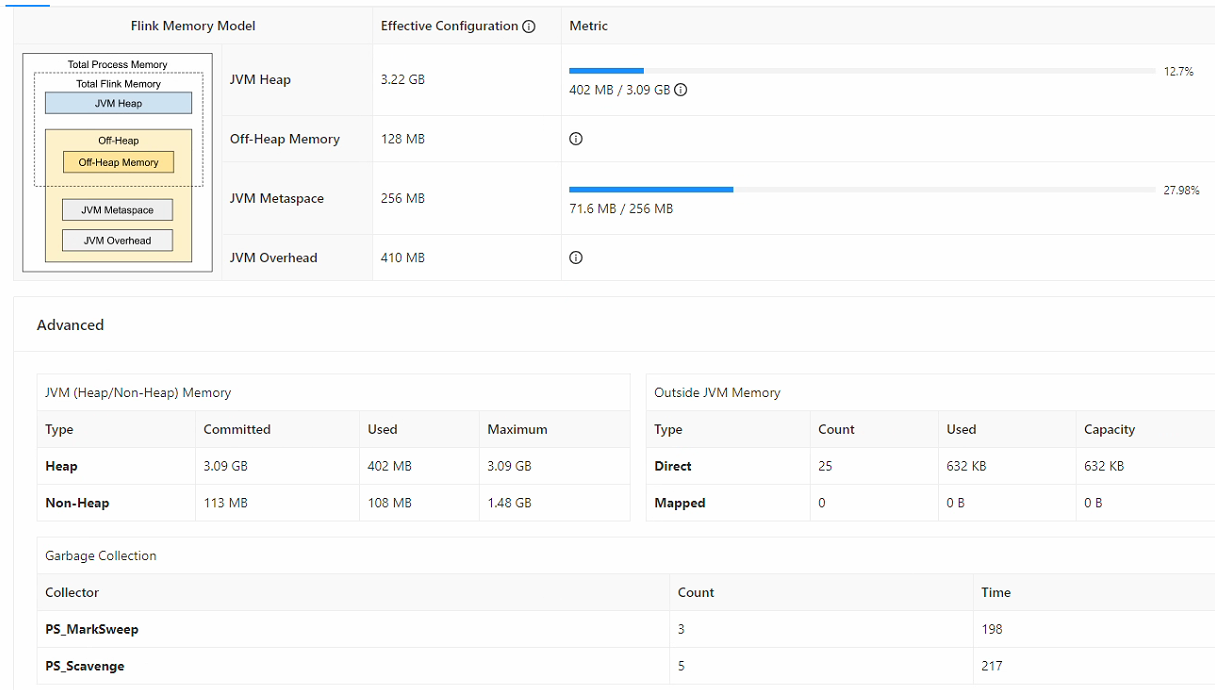Click info icon after 402 MB / 3.09 GB
Image resolution: width=1215 pixels, height=690 pixels.
(x=681, y=90)
